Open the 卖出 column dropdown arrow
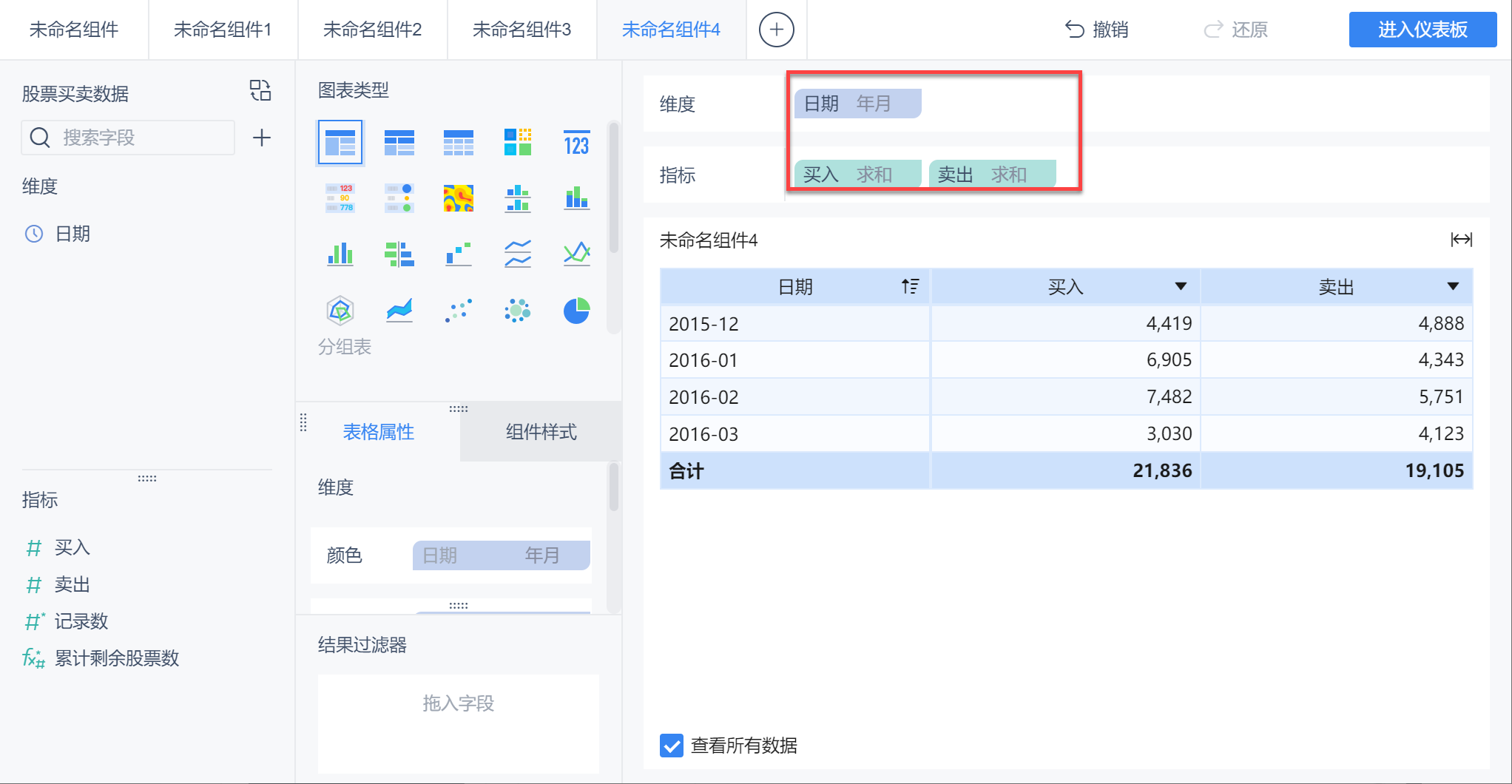The image size is (1512, 784). (1453, 286)
